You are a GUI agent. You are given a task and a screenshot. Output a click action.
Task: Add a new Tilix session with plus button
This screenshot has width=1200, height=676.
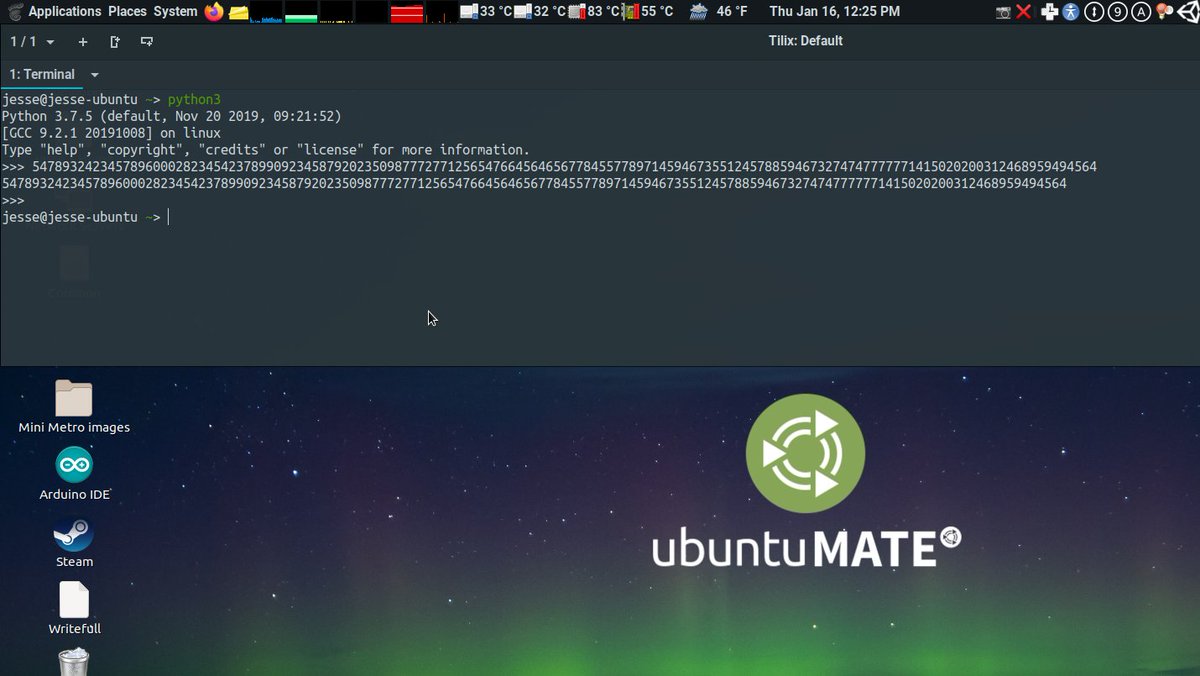(x=83, y=42)
